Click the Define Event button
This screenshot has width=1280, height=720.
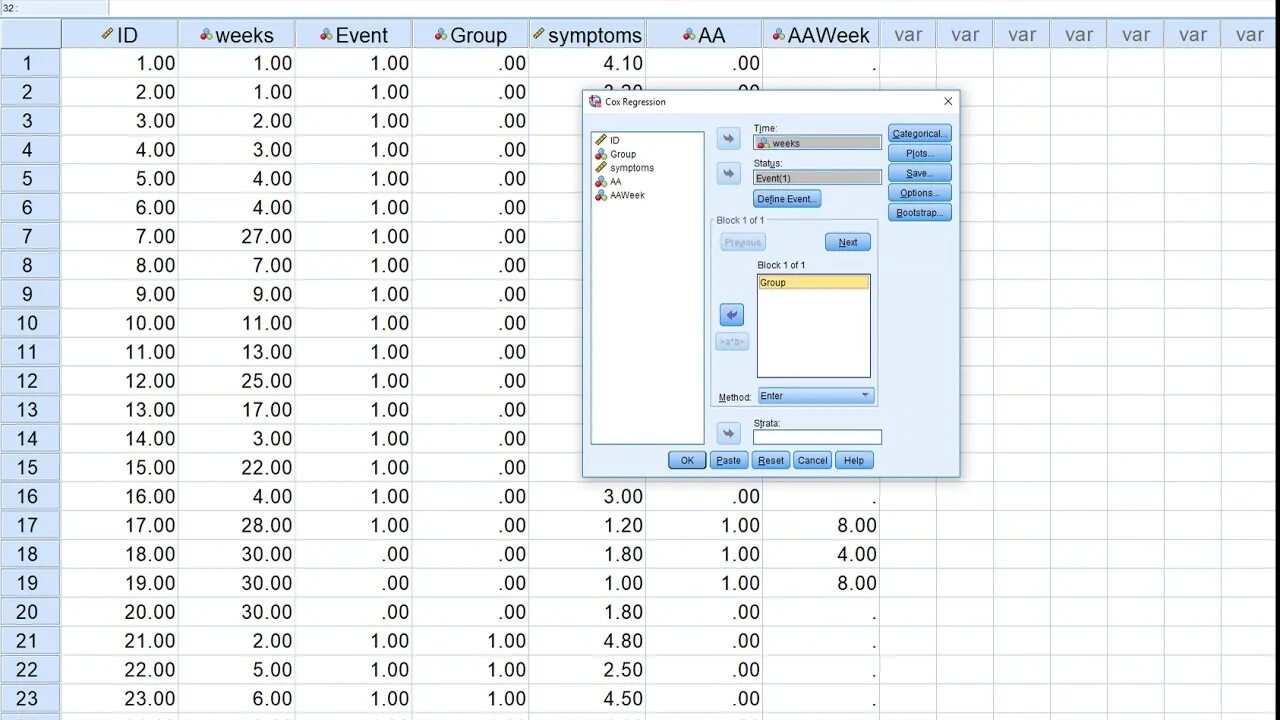(x=787, y=199)
